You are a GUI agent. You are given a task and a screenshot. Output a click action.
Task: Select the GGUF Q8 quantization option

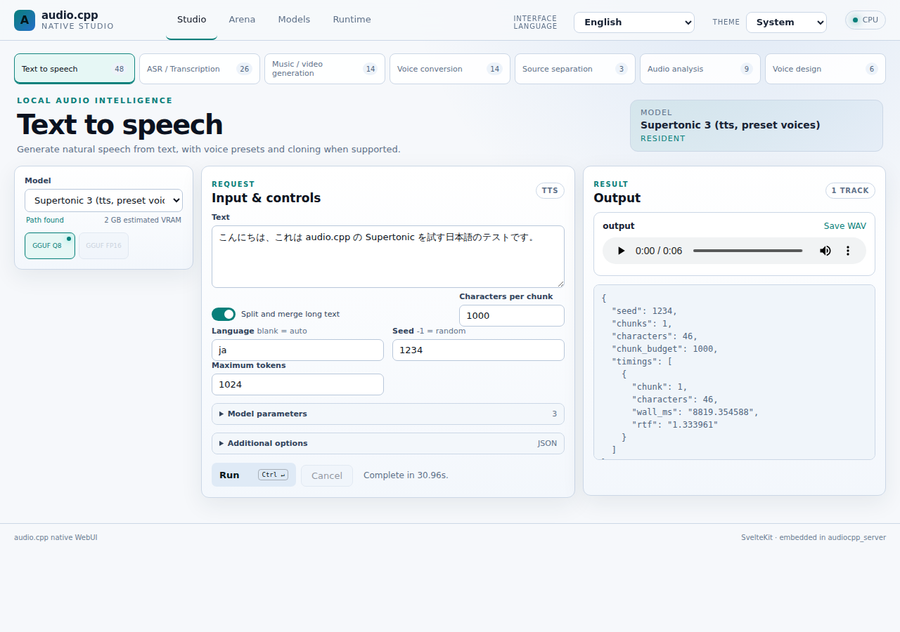(50, 246)
